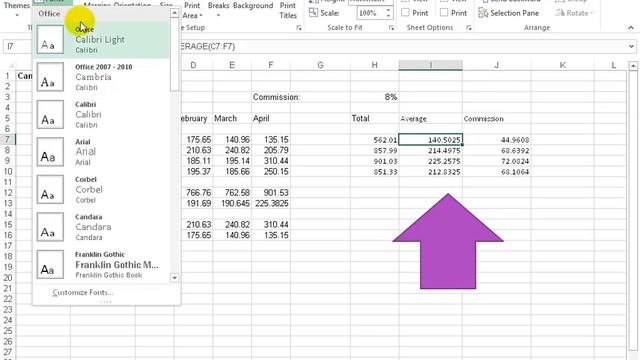
Task: Click the Average heading cell
Action: (x=431, y=118)
